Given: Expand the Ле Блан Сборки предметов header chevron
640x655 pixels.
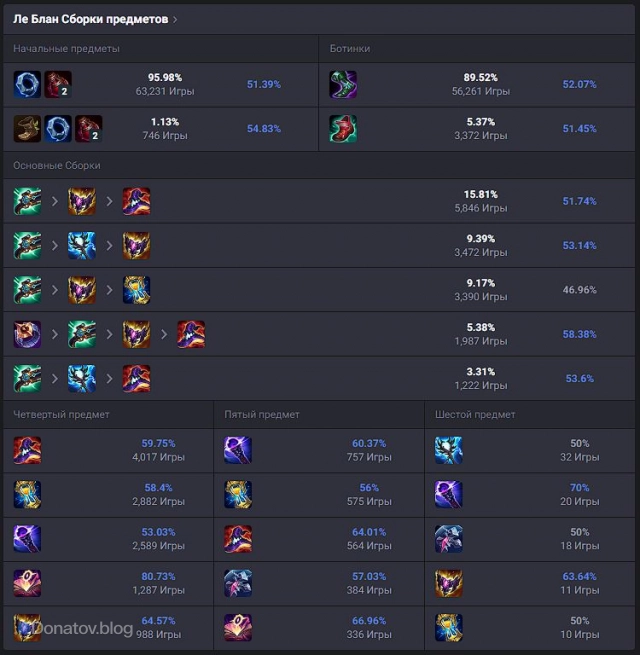Looking at the screenshot, I should tap(176, 19).
